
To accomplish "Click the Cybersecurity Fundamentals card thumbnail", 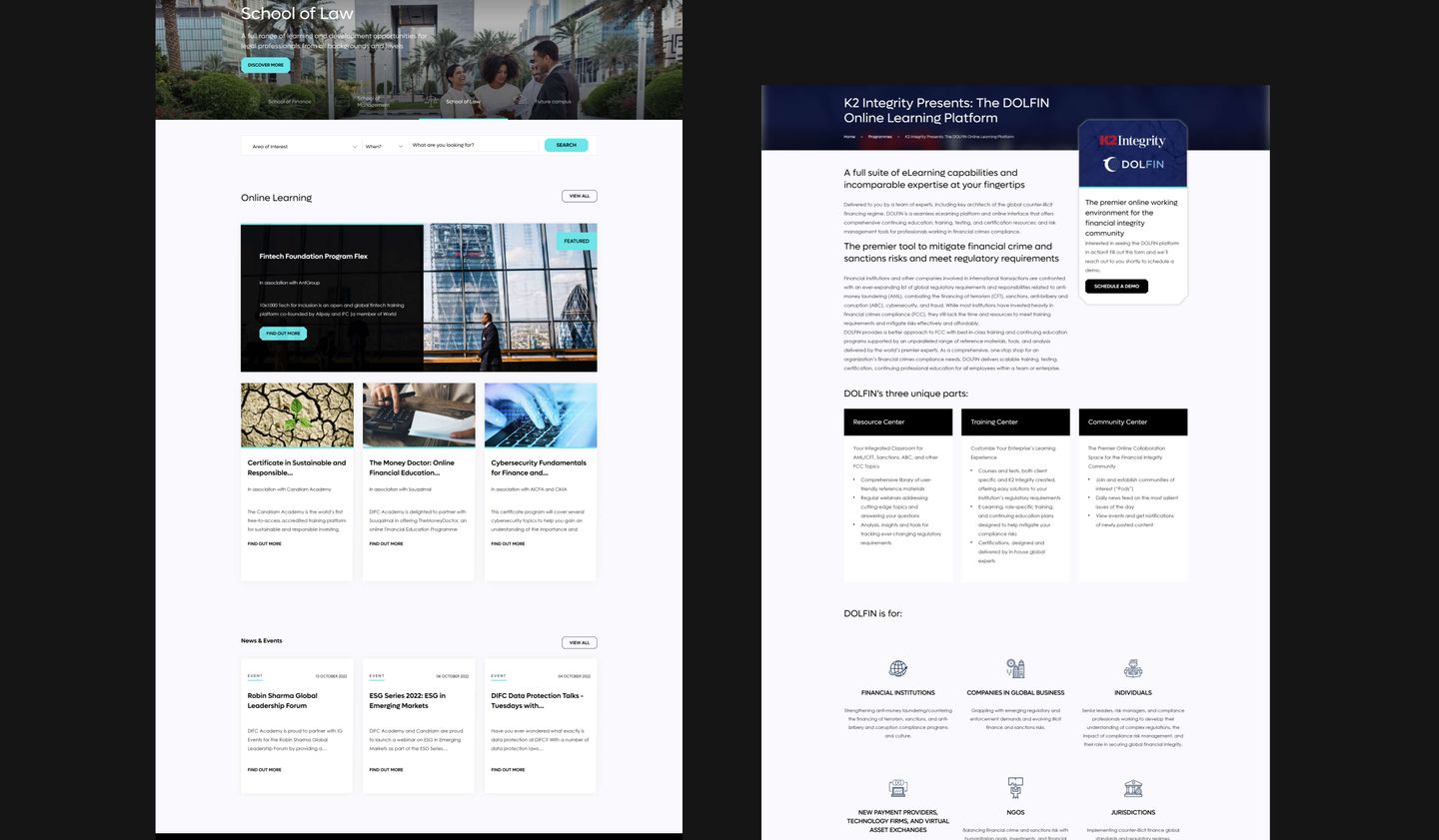I will [x=541, y=415].
